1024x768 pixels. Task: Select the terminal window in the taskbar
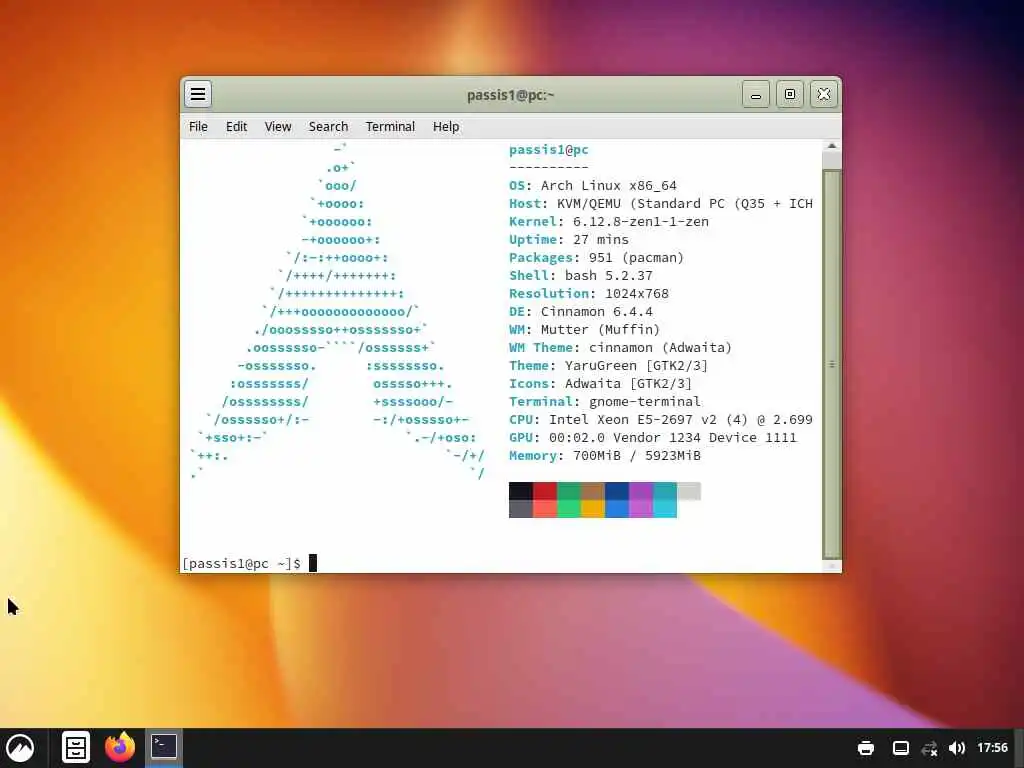tap(163, 747)
